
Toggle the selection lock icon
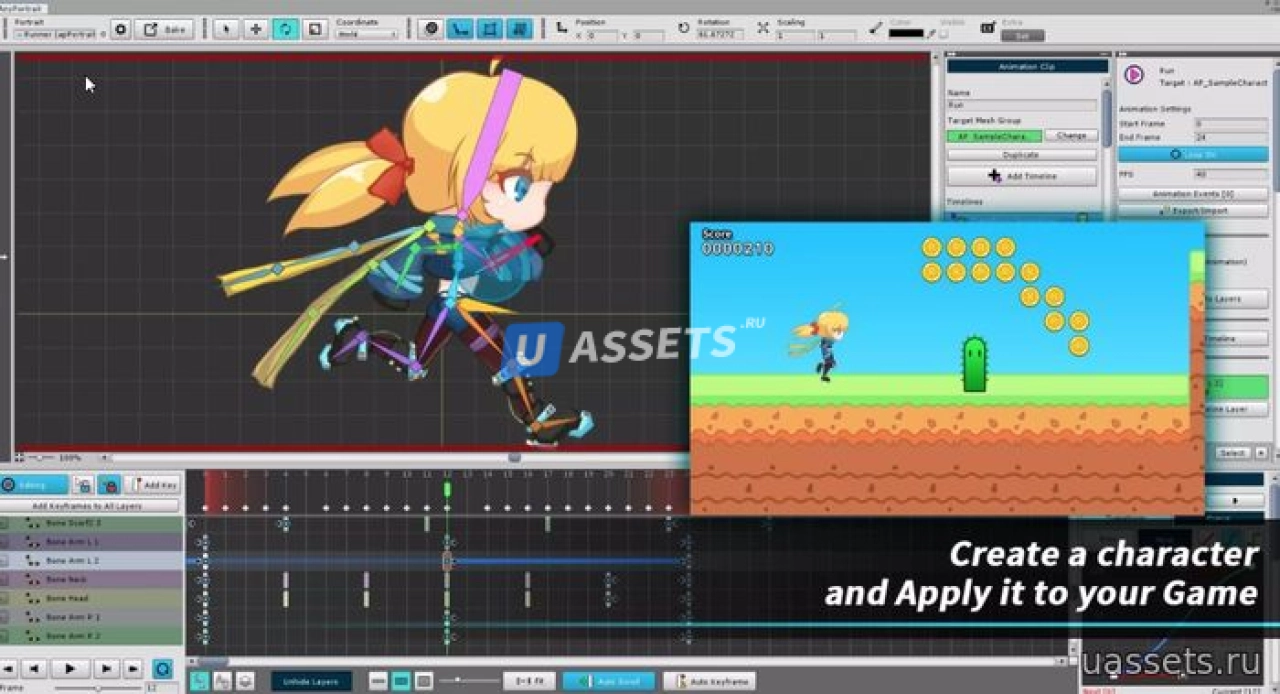pyautogui.click(x=83, y=484)
